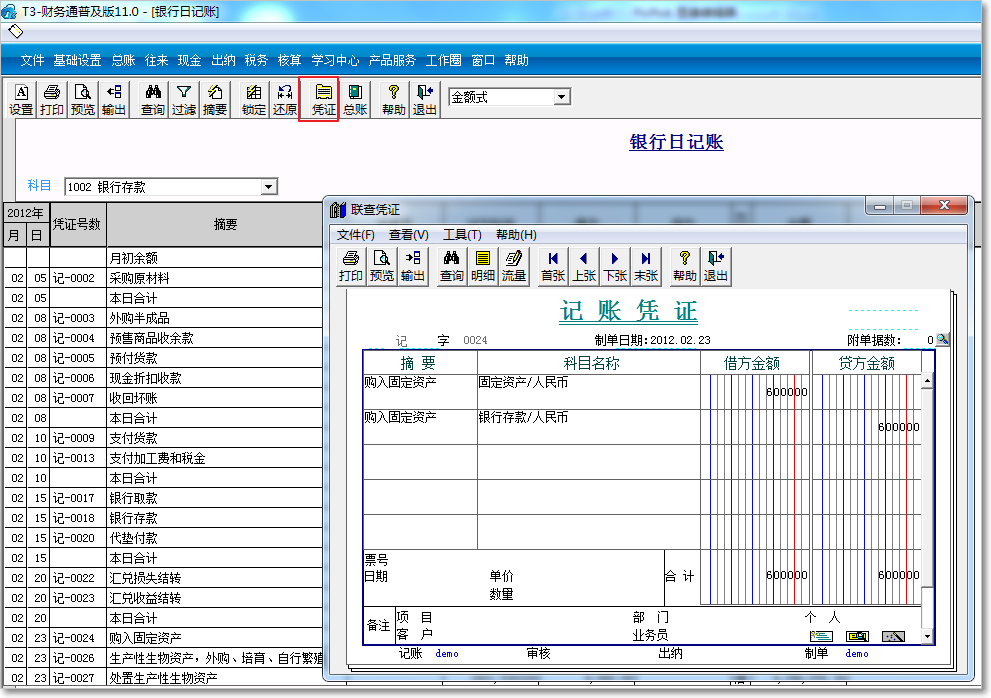The width and height of the screenshot is (991, 698).
Task: Expand the 金额式 format dropdown
Action: tap(561, 97)
